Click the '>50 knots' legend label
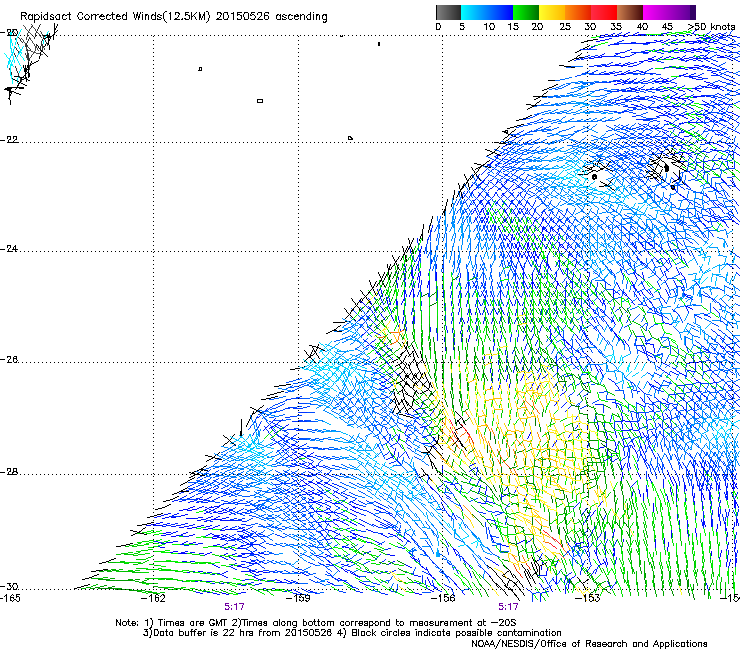The image size is (740, 650). click(x=711, y=26)
